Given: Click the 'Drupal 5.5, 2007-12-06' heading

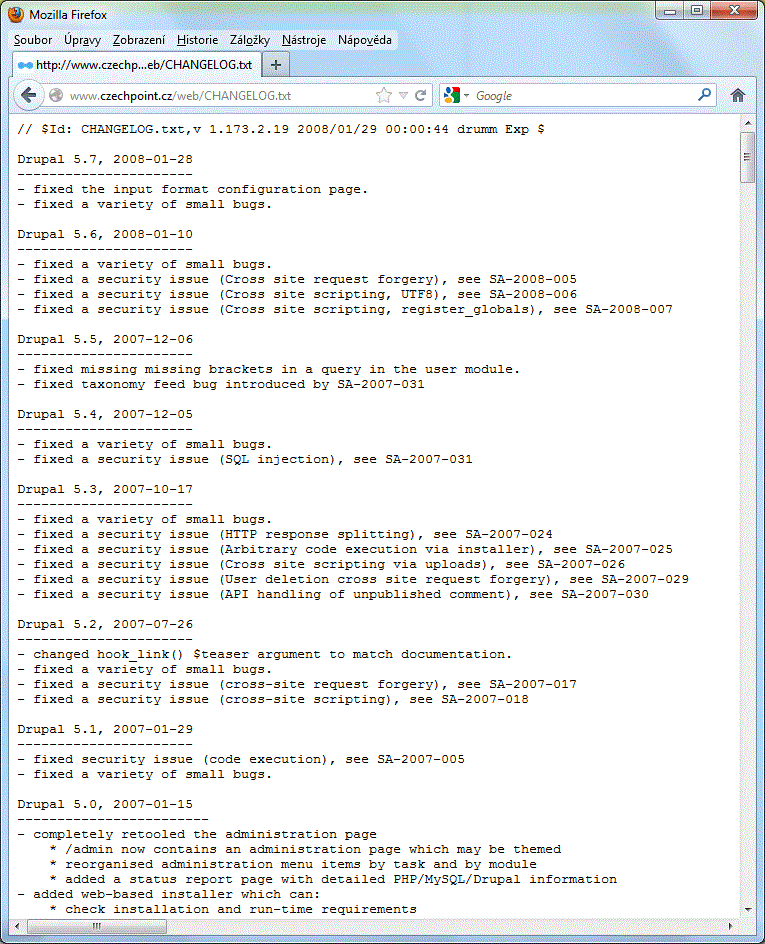Looking at the screenshot, I should point(105,340).
